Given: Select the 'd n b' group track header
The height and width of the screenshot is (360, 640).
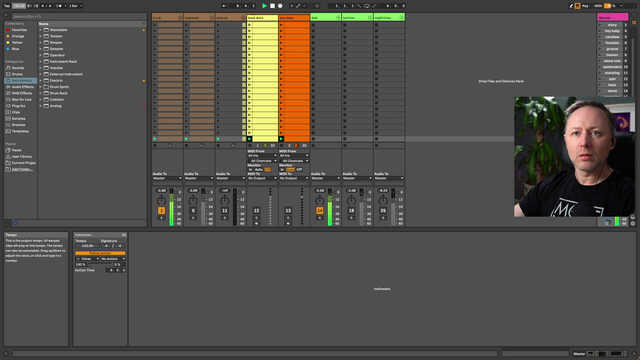Looking at the screenshot, I should (167, 18).
